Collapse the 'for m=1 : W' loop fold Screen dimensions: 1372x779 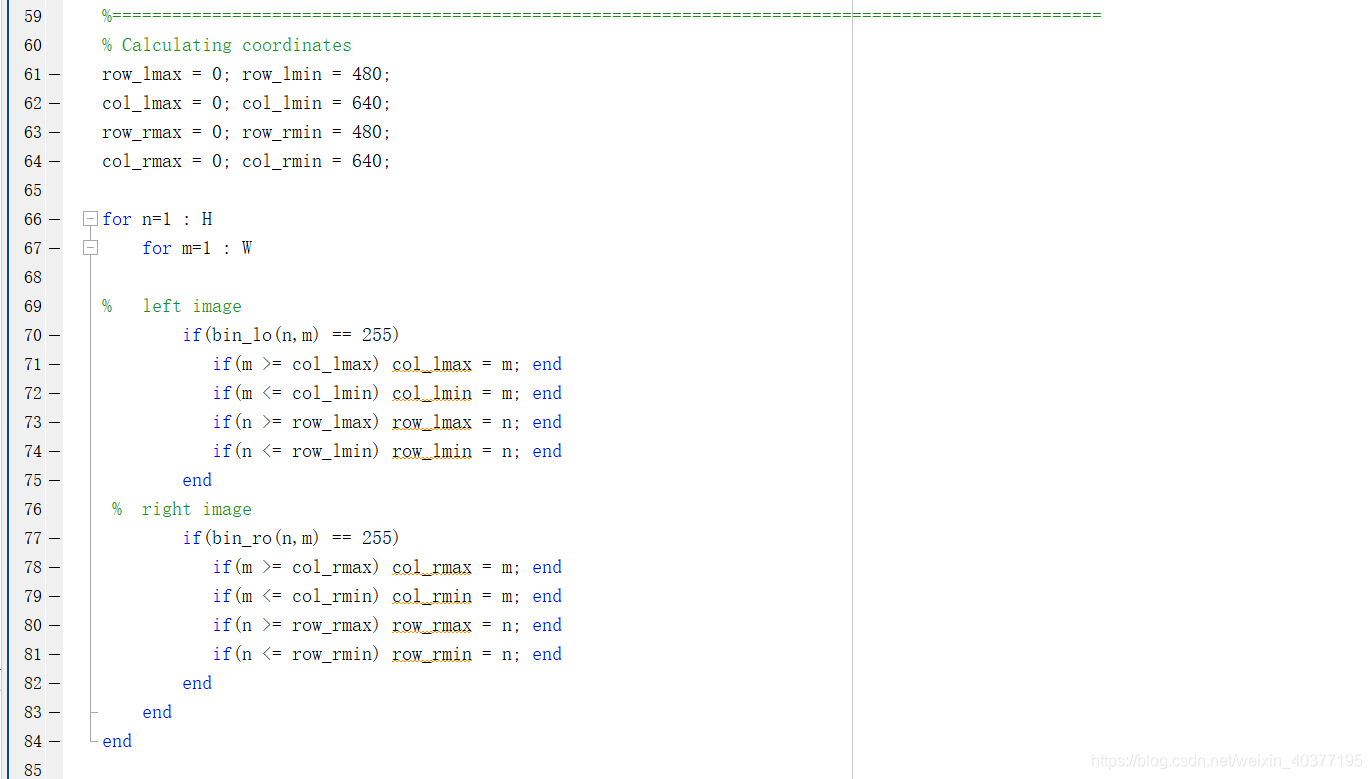[90, 248]
